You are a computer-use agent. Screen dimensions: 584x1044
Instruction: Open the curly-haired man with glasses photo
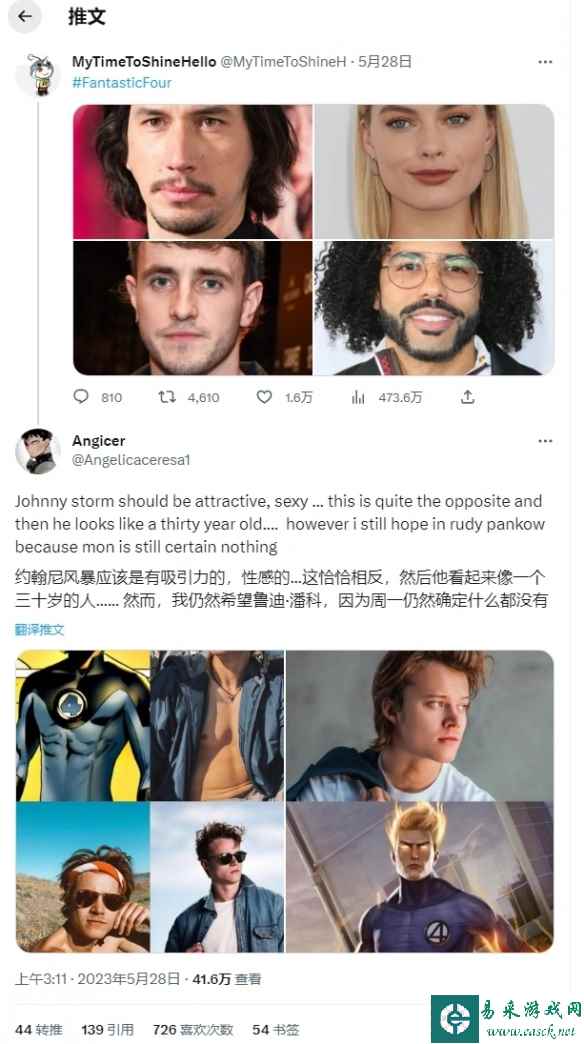[434, 308]
